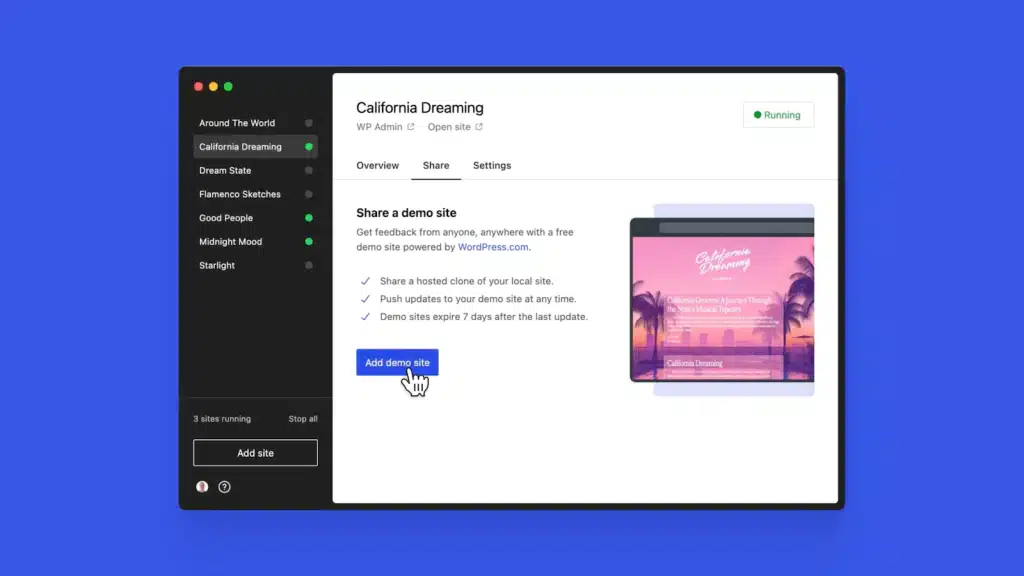Click Stop all in the sidebar

pyautogui.click(x=303, y=419)
